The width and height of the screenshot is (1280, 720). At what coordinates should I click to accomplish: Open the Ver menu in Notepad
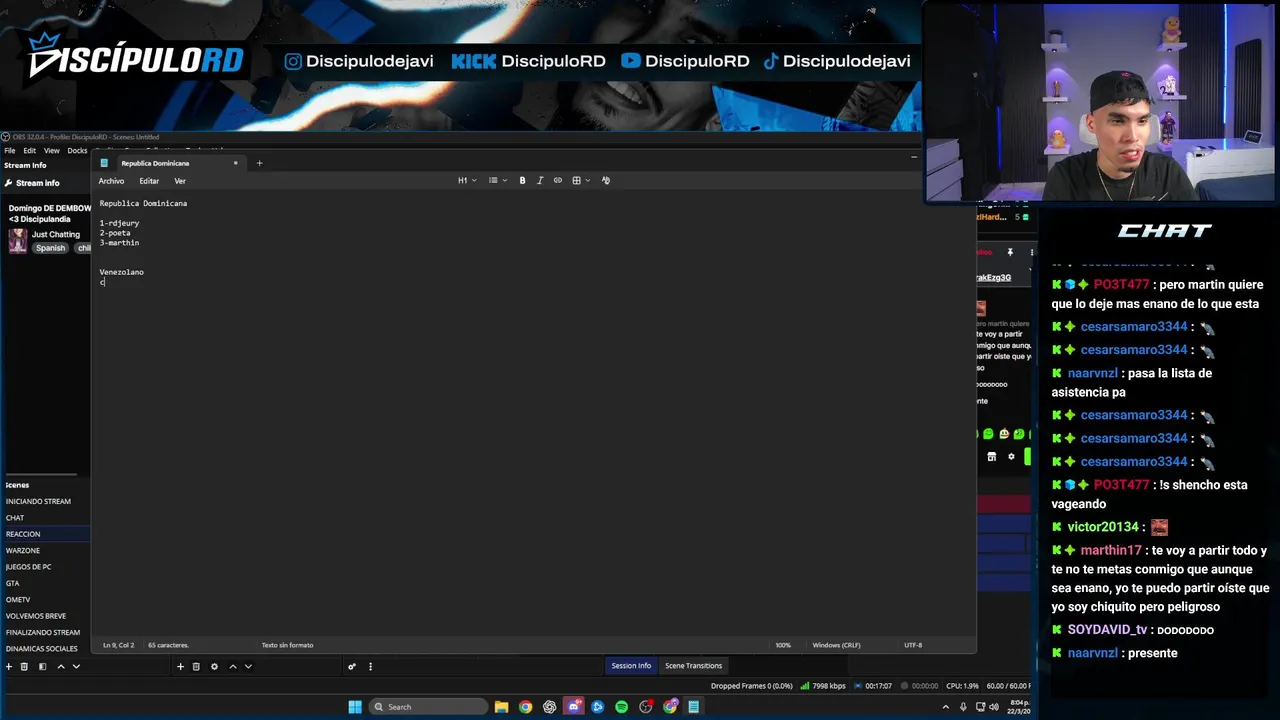[x=180, y=181]
